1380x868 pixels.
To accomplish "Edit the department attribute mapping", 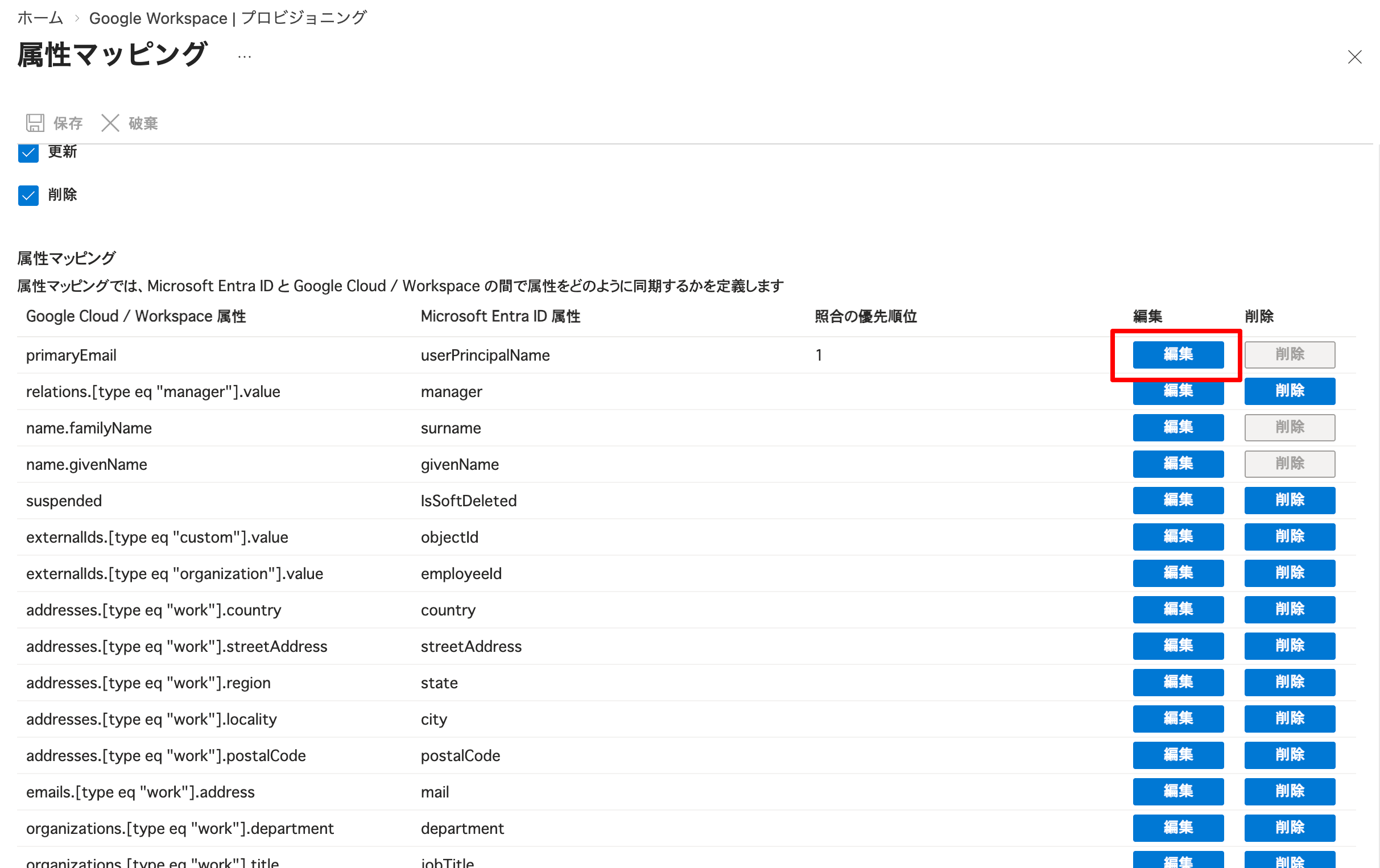I will pos(1177,828).
